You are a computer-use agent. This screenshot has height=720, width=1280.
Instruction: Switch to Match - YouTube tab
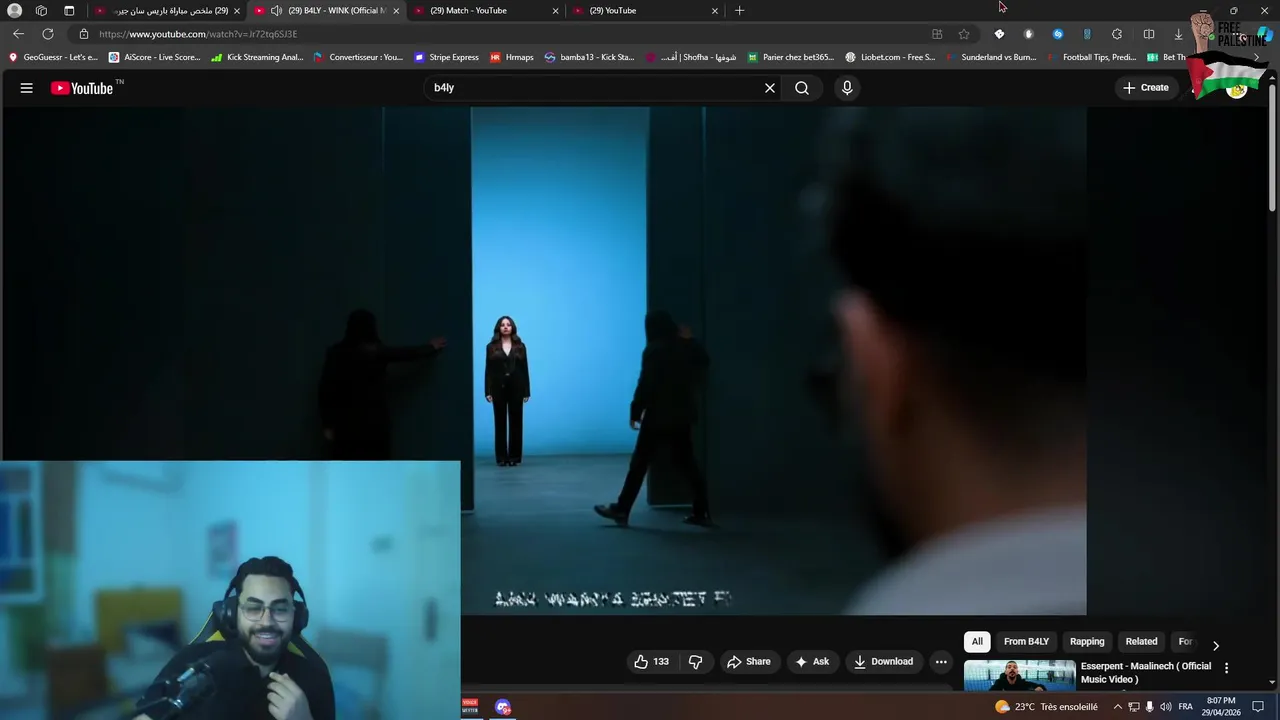pos(486,10)
